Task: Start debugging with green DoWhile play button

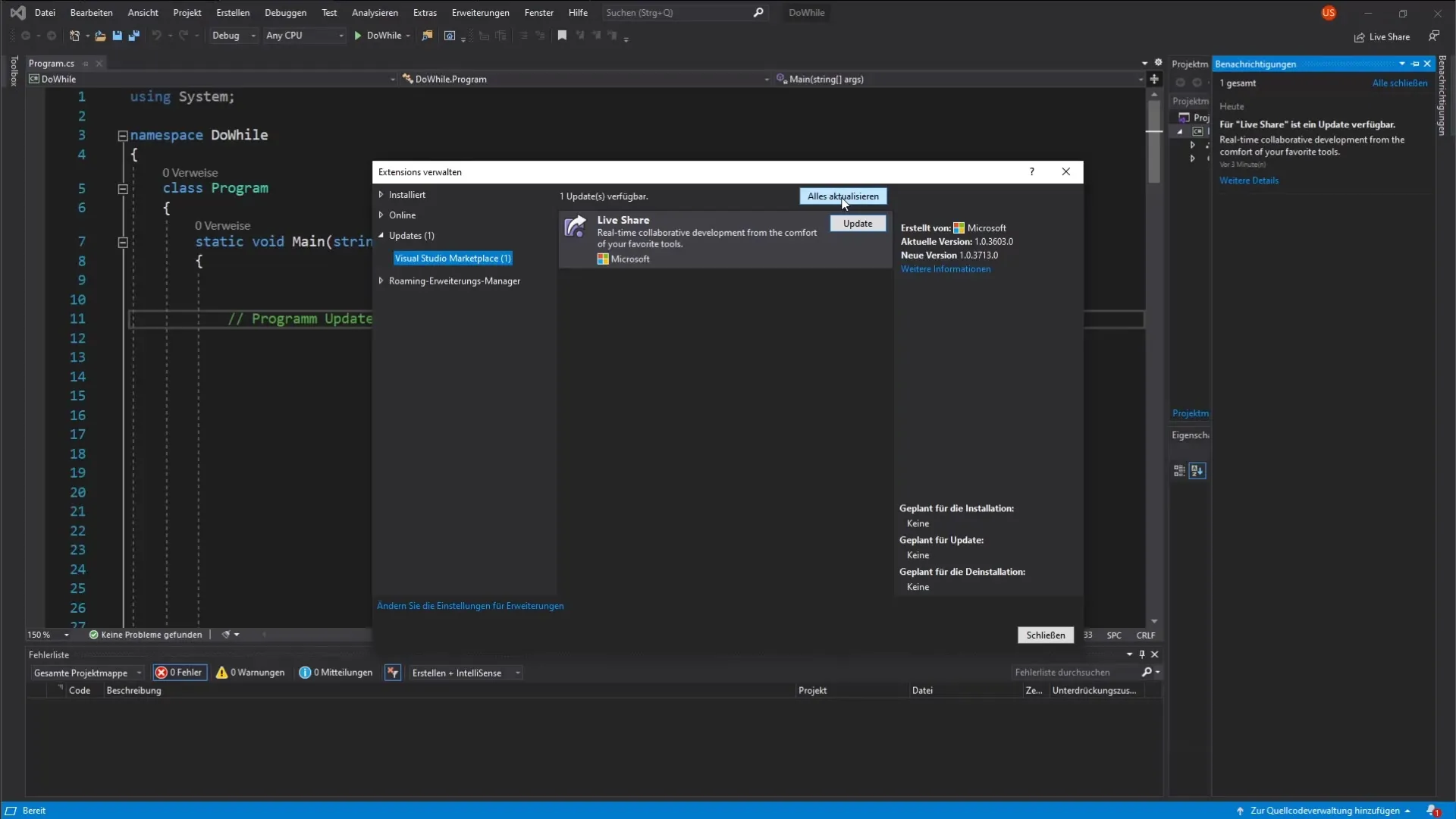Action: 381,36
